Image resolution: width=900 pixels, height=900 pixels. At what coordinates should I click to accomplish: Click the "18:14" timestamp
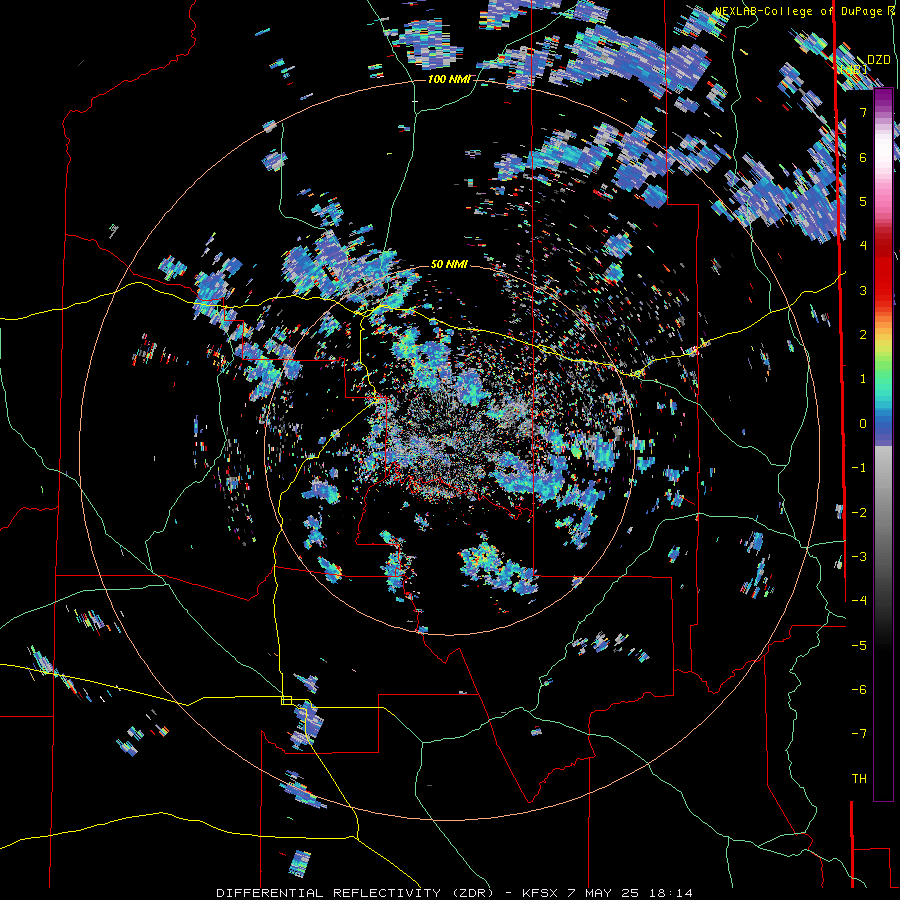coord(670,893)
